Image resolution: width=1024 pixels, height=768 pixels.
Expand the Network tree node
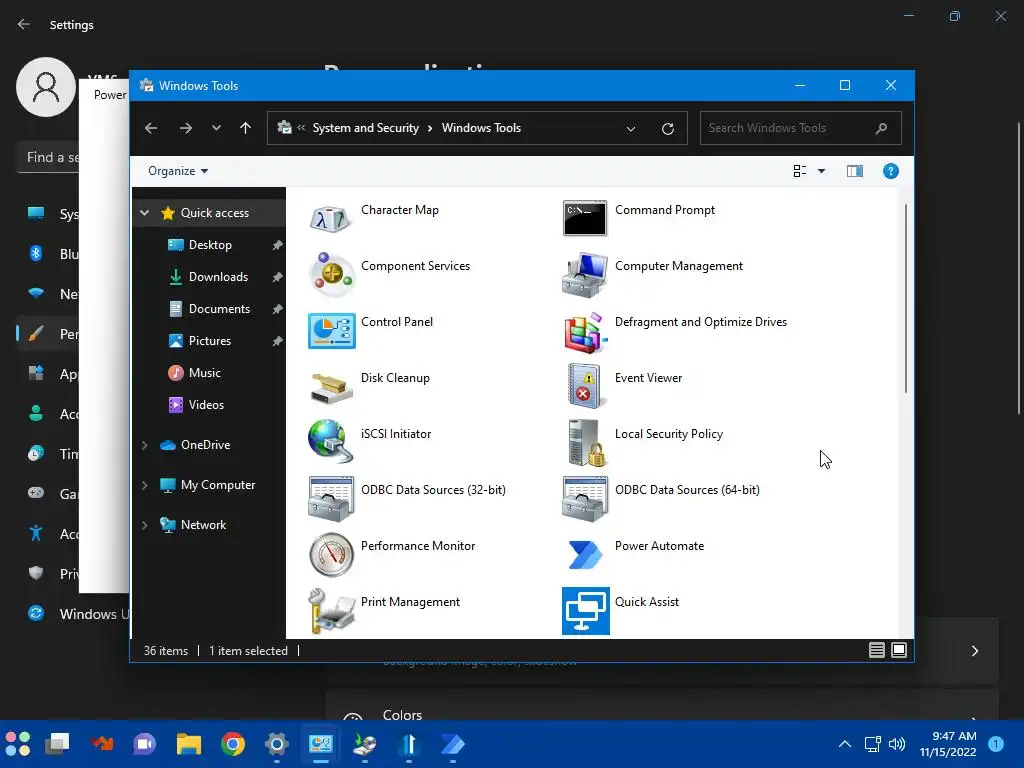click(144, 525)
